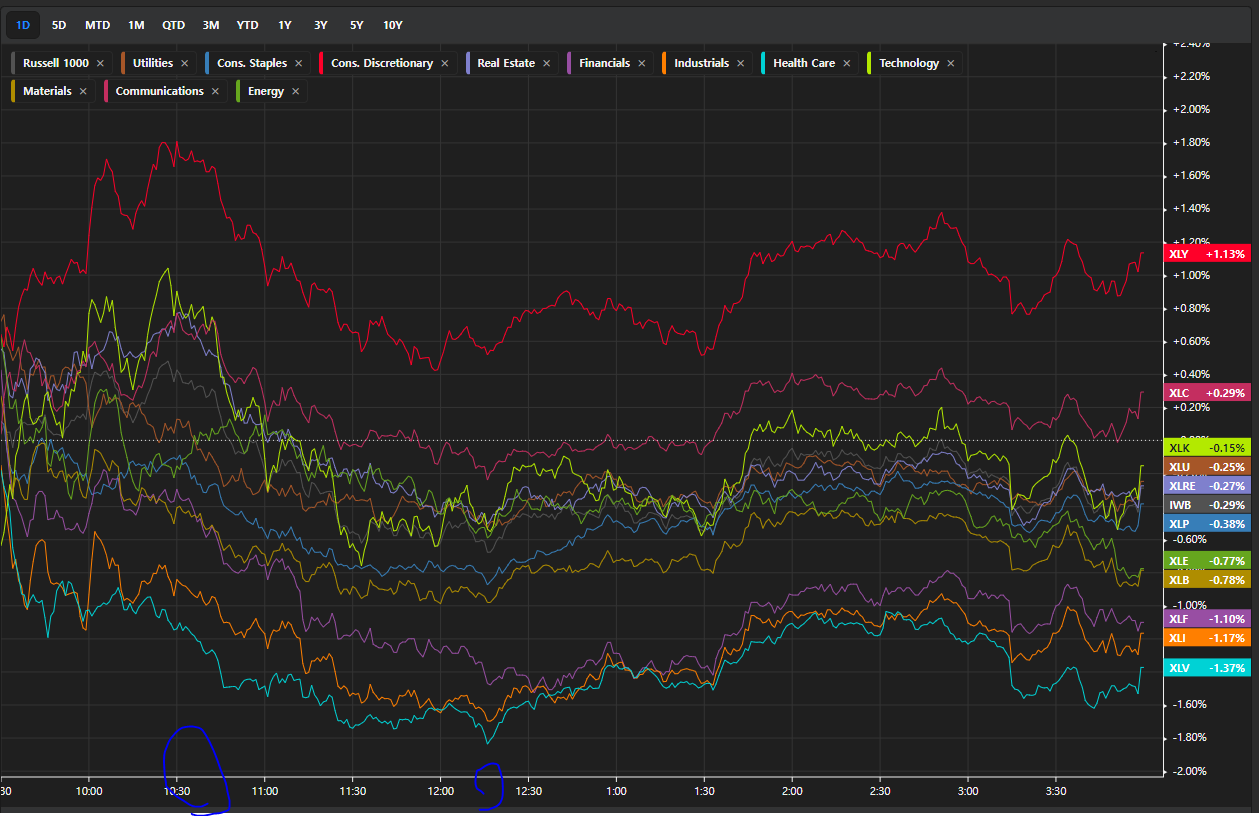Remove the Real Estate series
The height and width of the screenshot is (816, 1259).
pos(545,63)
